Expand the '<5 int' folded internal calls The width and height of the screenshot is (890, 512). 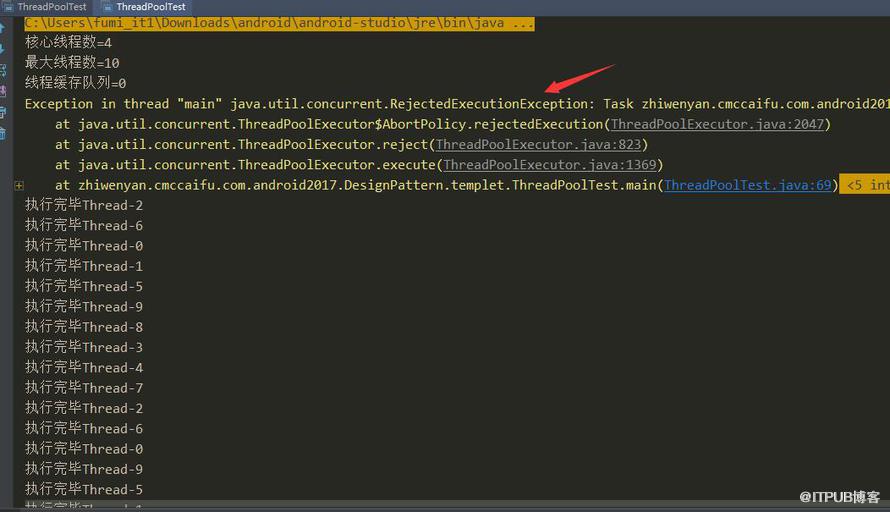click(864, 185)
